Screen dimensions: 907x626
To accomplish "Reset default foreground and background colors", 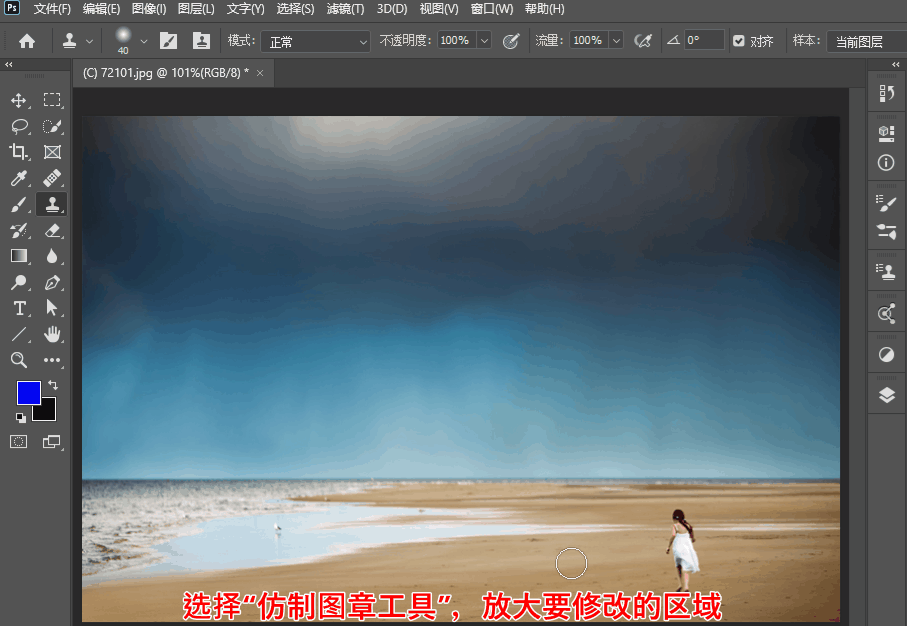I will click(x=21, y=417).
